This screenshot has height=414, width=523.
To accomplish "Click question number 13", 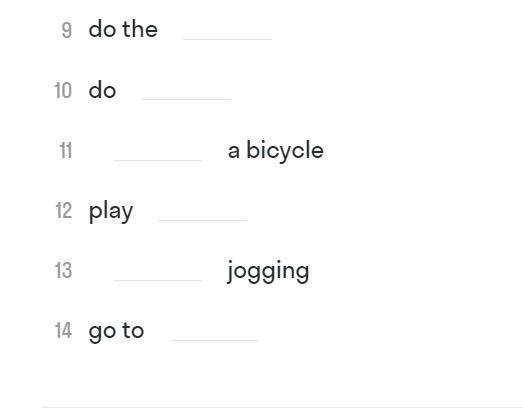I will point(63,271).
